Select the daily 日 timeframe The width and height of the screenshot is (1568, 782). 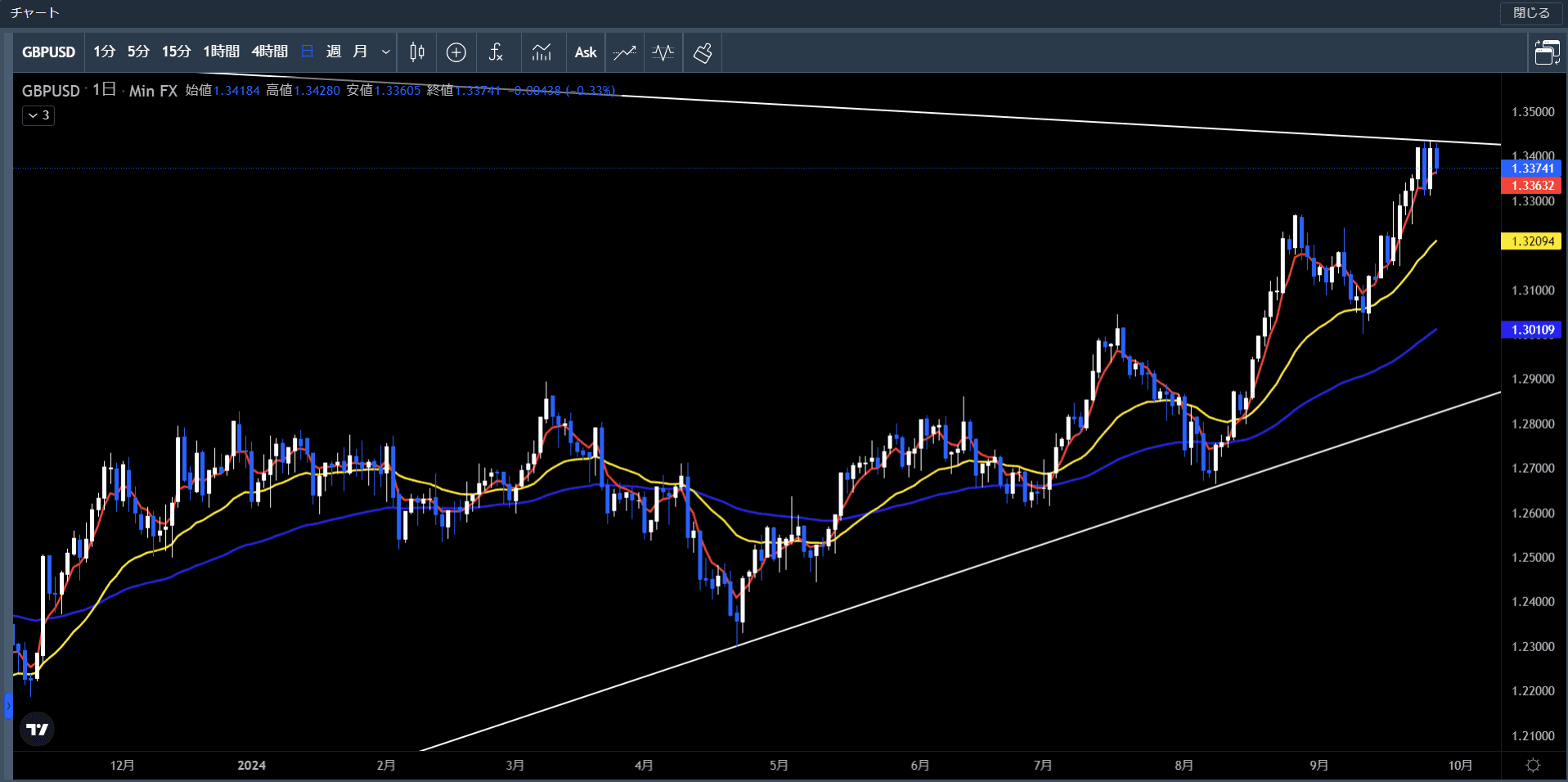tap(308, 52)
